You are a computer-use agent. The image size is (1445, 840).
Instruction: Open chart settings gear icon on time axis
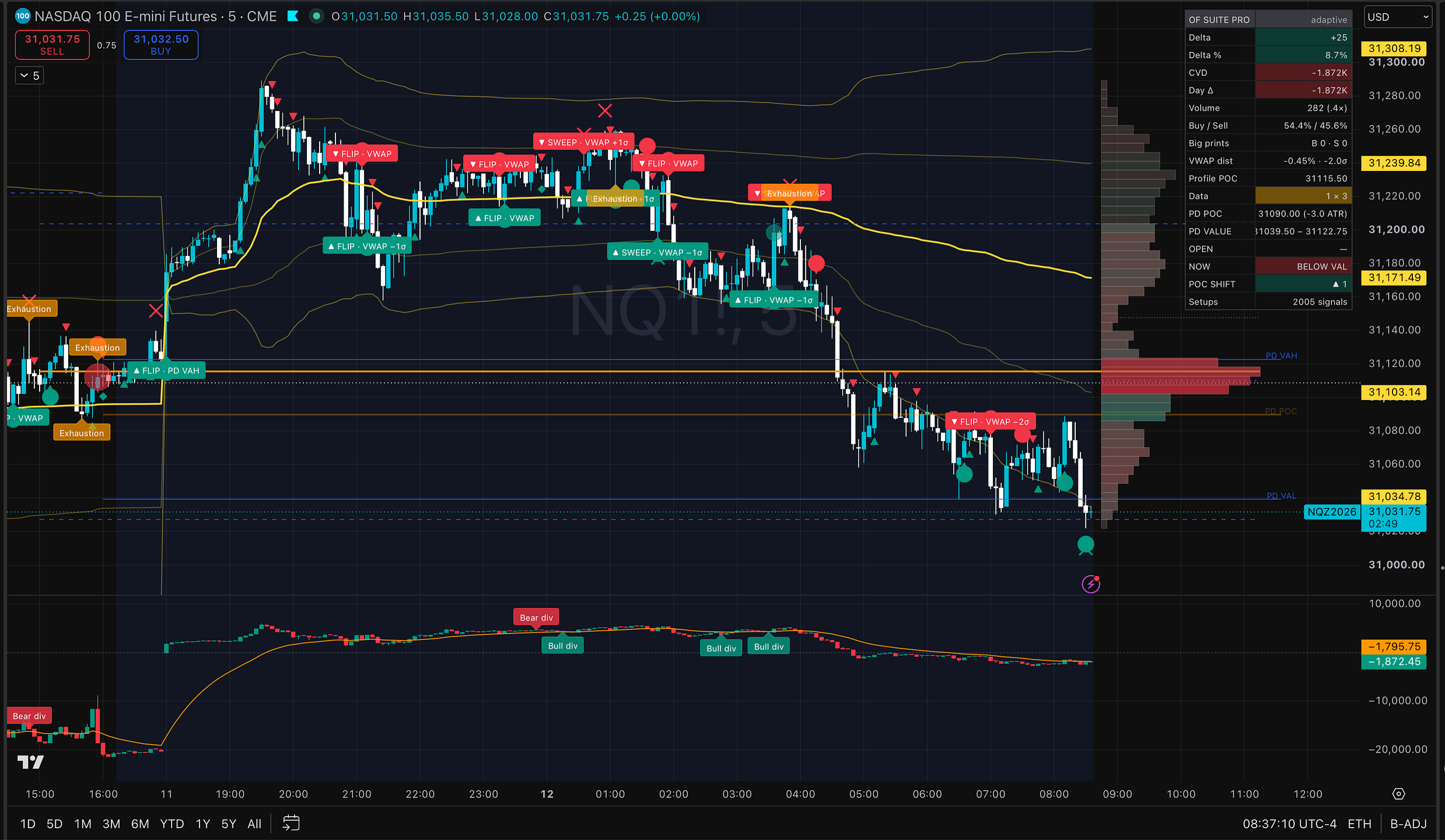tap(1399, 794)
